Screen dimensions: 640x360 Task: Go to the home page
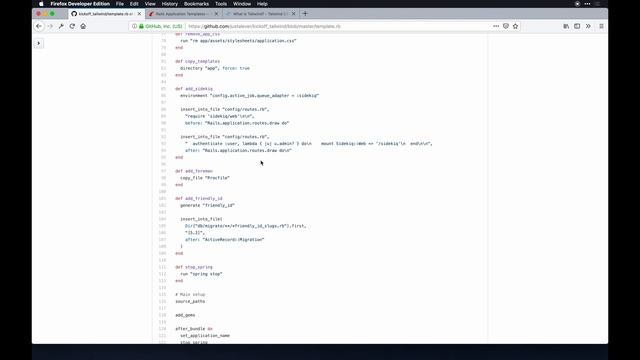[83, 26]
